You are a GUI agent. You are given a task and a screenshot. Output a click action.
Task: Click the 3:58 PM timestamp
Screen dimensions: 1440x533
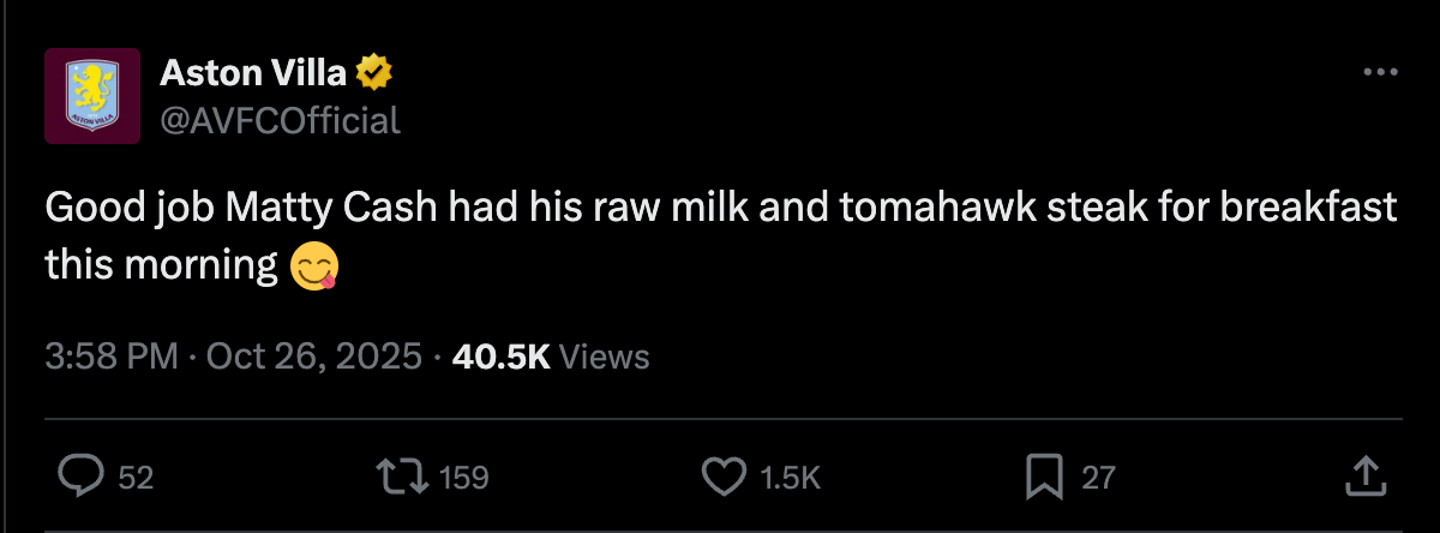pyautogui.click(x=111, y=357)
